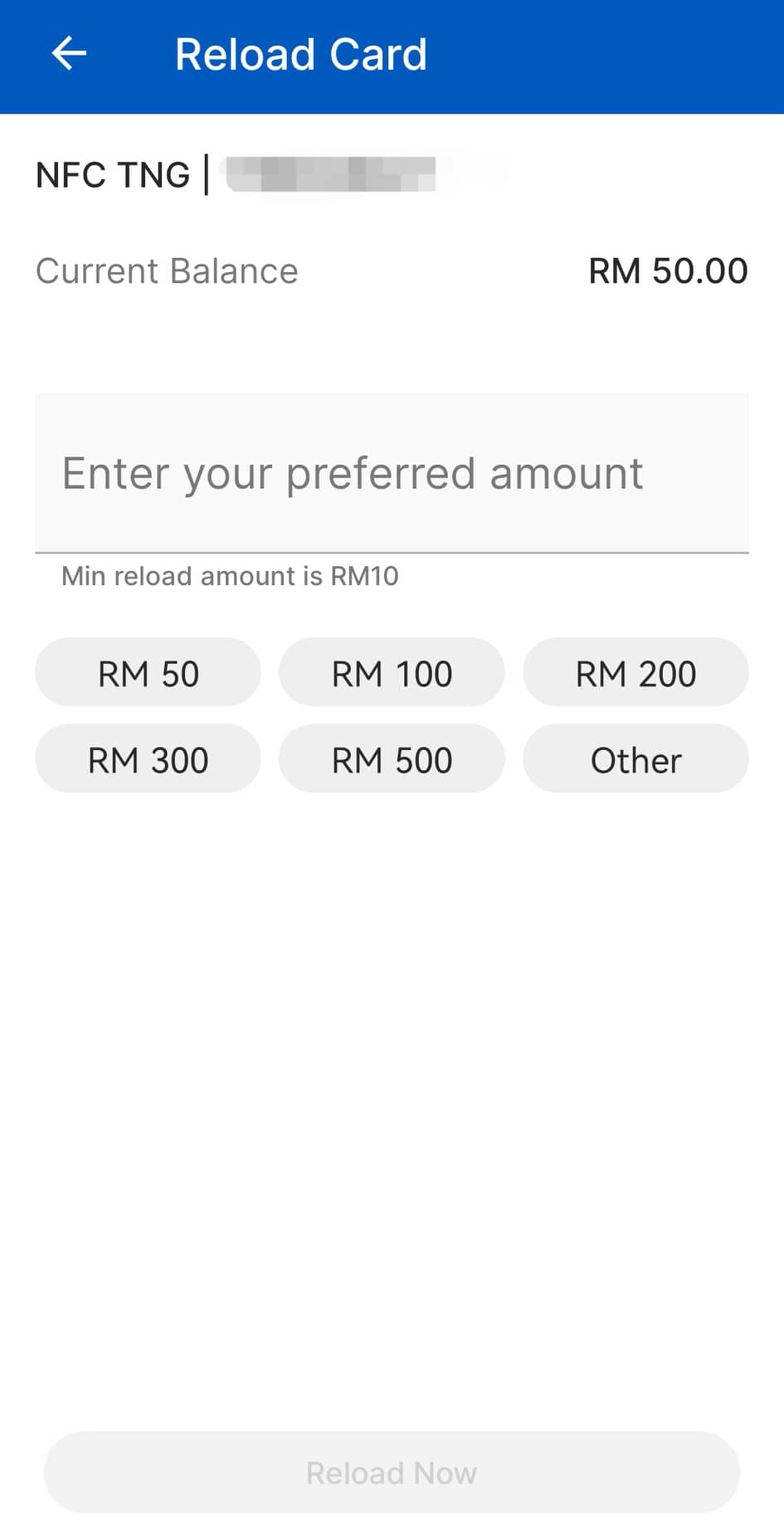Tap the NFC TNG card label

point(113,175)
